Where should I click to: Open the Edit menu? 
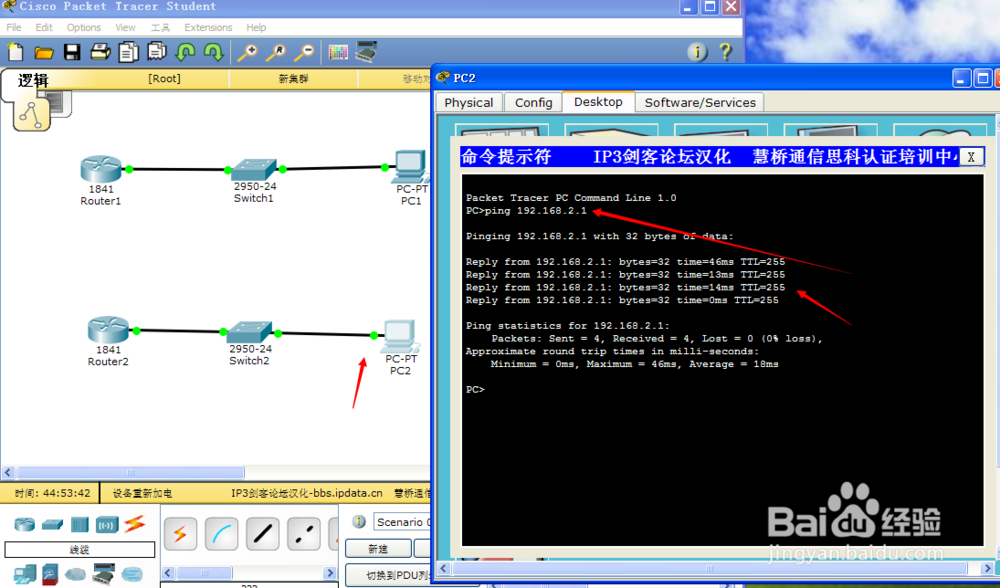click(44, 27)
